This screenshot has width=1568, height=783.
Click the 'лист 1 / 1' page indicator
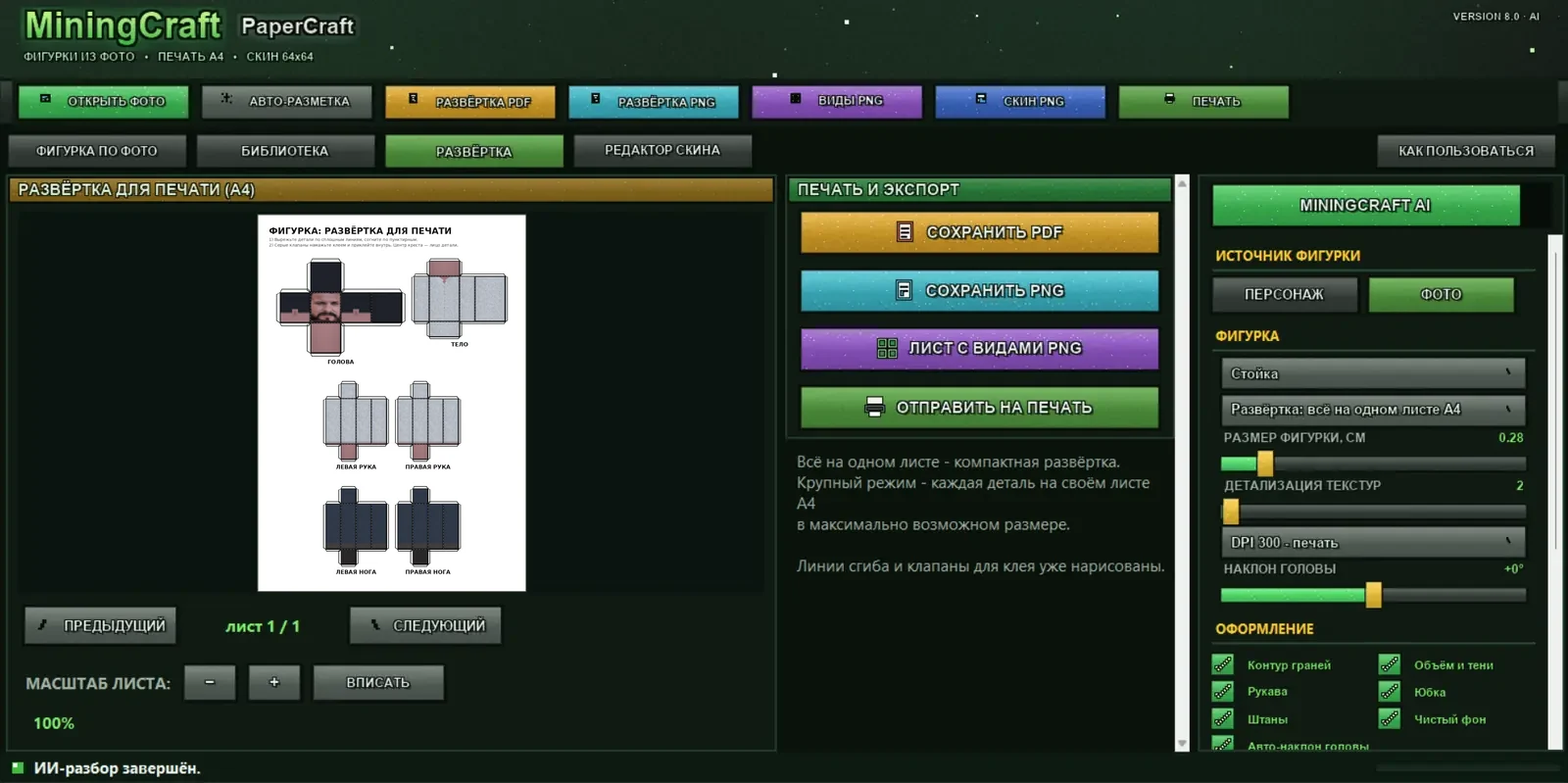(x=263, y=626)
